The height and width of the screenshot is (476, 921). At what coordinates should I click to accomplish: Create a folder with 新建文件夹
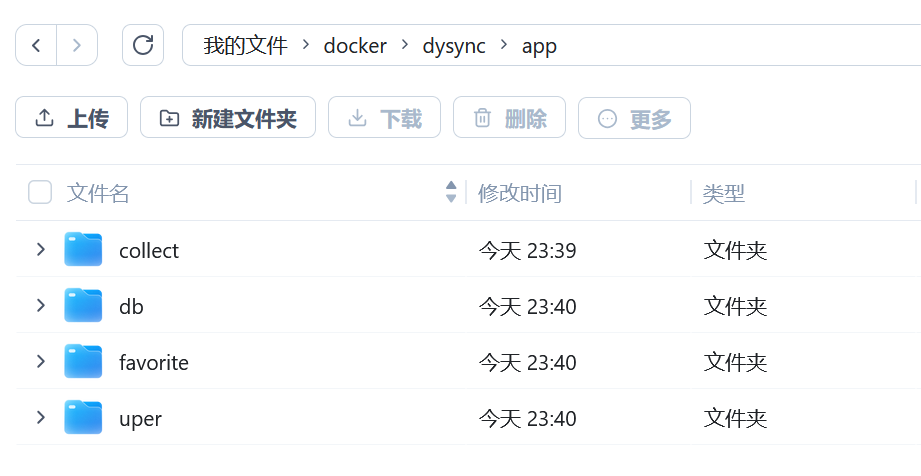pyautogui.click(x=228, y=118)
